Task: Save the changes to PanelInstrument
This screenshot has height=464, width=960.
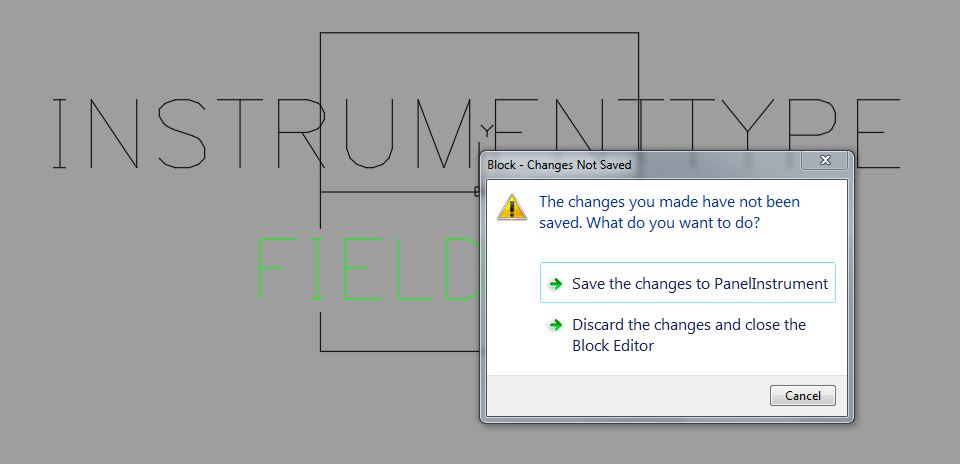Action: pos(688,283)
